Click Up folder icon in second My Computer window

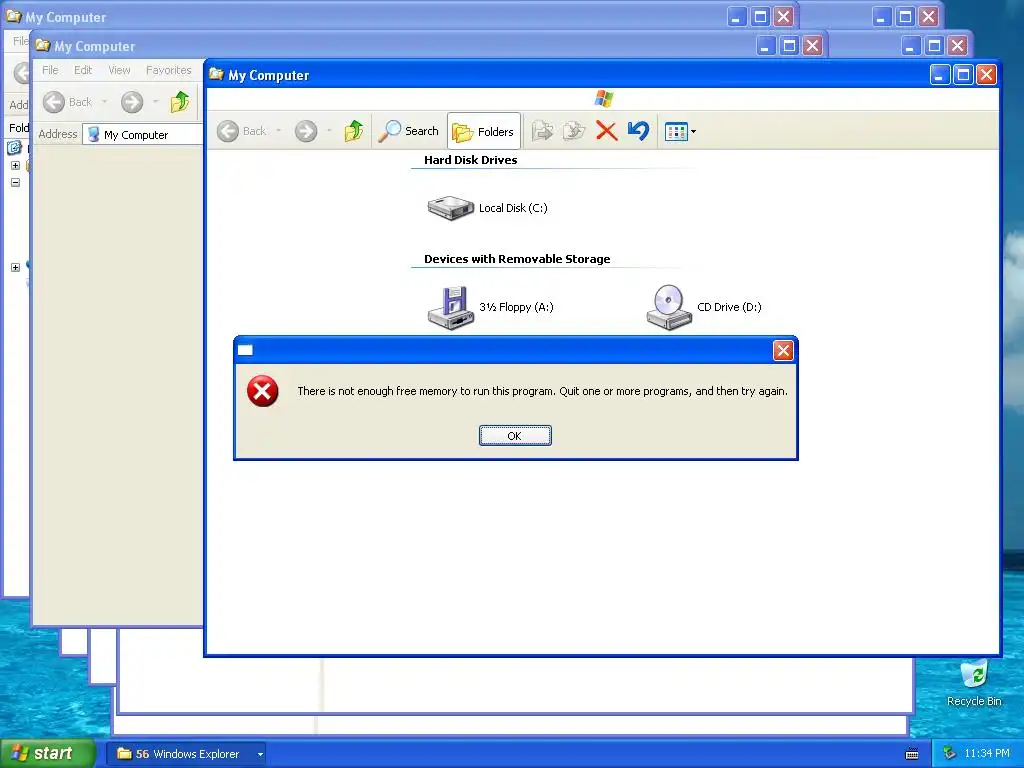coord(180,102)
